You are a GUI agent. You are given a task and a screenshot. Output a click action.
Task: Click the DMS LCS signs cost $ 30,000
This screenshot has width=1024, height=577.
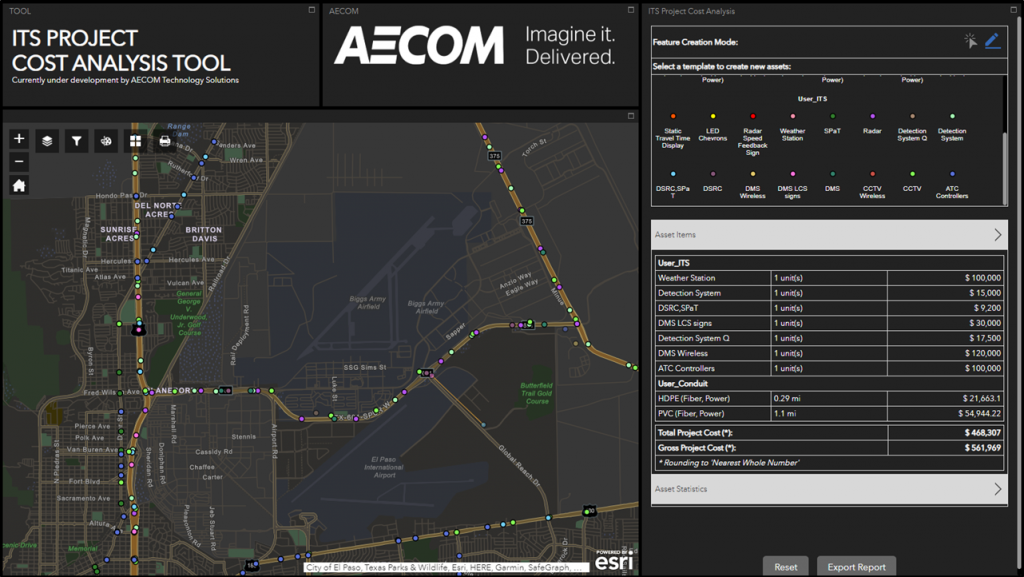coord(985,323)
